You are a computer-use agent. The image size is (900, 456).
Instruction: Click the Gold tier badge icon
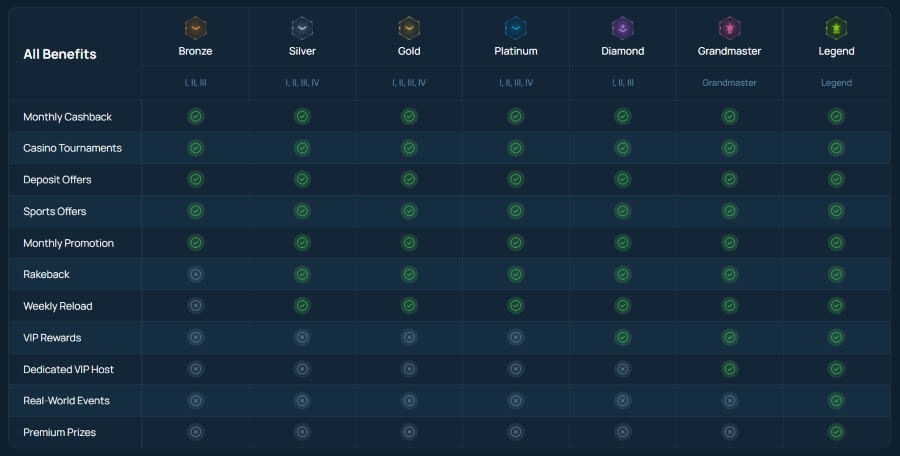[409, 28]
